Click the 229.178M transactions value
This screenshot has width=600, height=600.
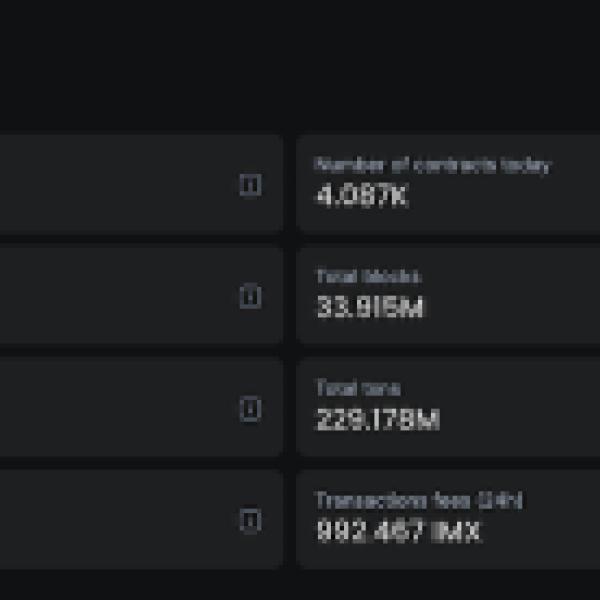[378, 420]
